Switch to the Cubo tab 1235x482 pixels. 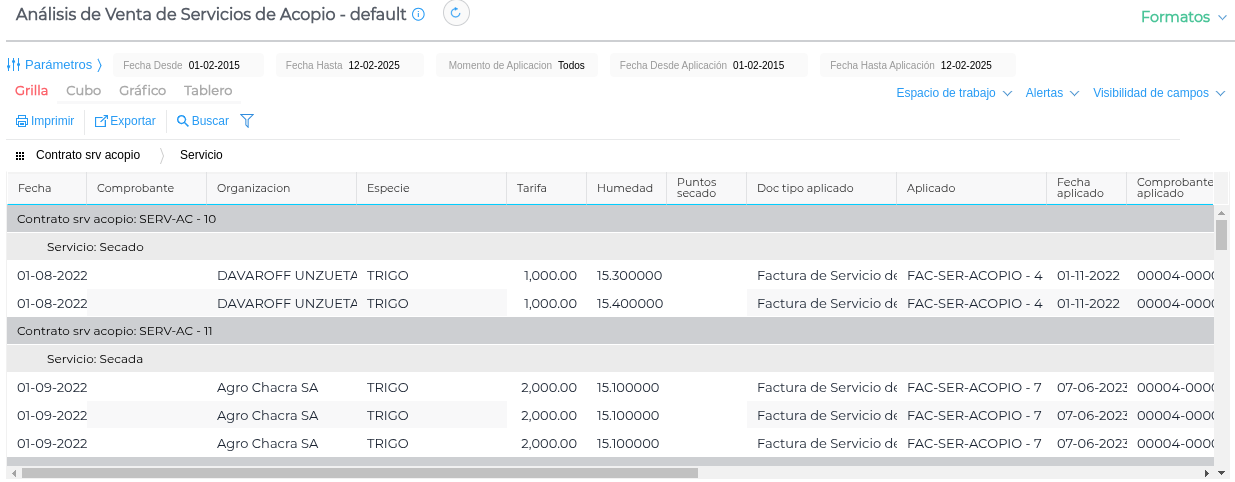[83, 91]
